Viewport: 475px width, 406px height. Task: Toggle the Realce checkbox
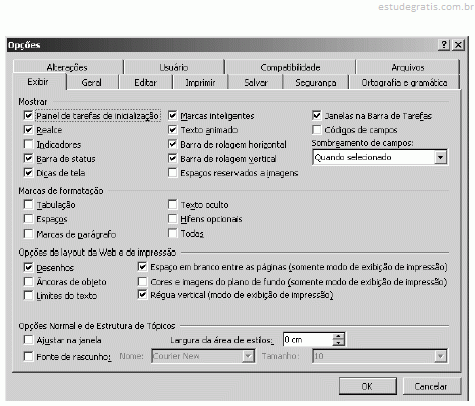28,130
